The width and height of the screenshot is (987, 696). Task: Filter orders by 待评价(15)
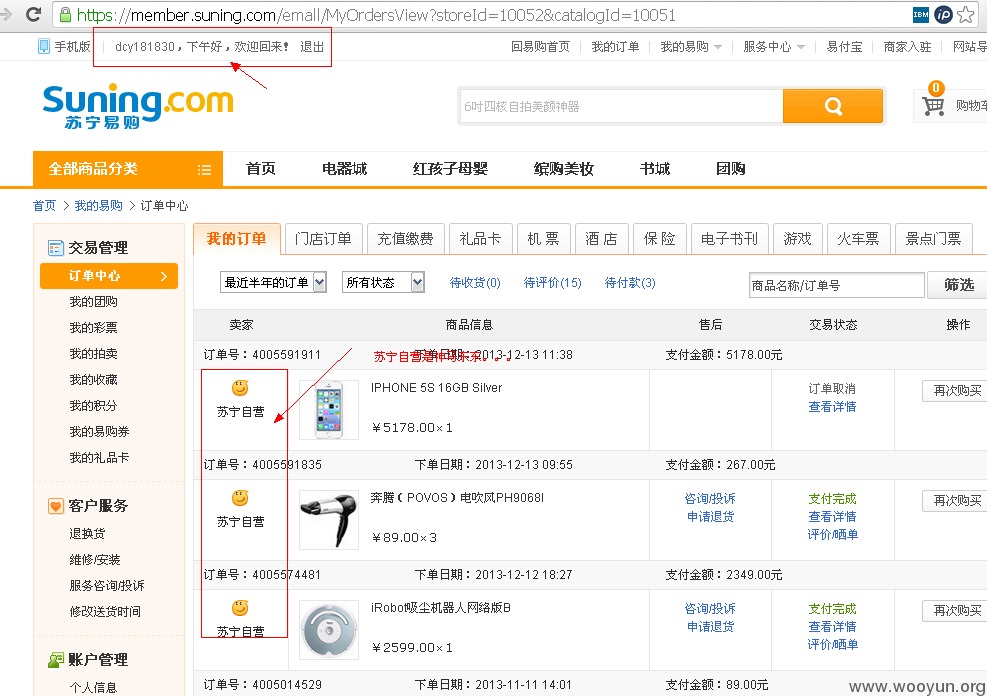click(x=553, y=283)
